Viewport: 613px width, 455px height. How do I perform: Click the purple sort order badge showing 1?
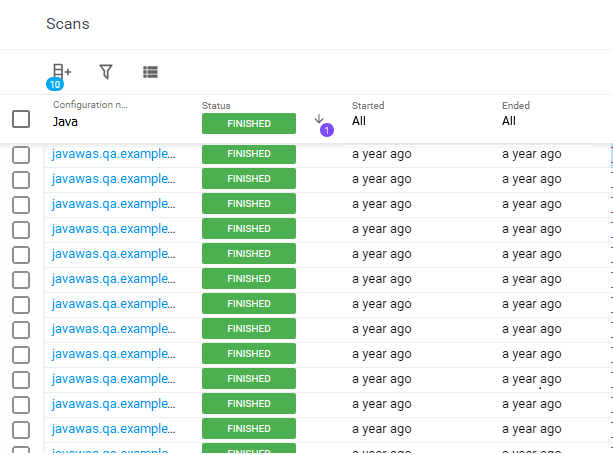326,130
